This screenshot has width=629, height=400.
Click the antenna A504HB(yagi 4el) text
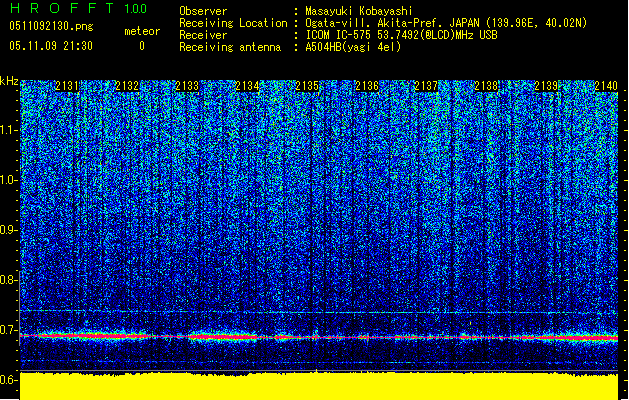click(x=353, y=47)
